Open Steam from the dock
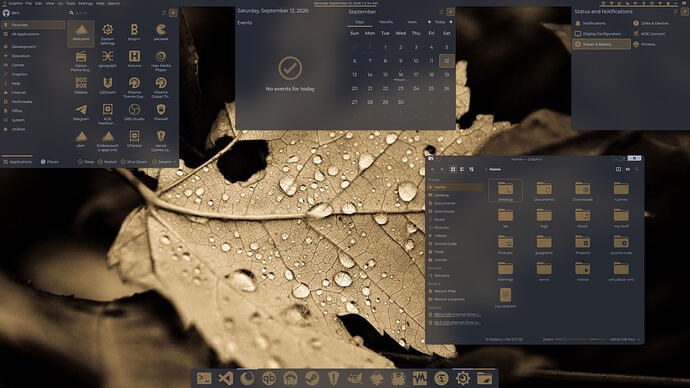The image size is (690, 388). pos(312,378)
